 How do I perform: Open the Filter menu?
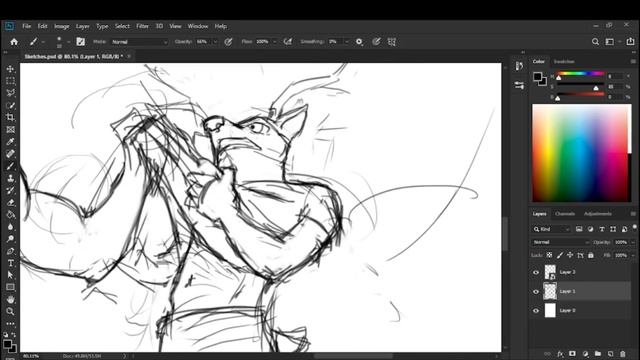[142, 26]
